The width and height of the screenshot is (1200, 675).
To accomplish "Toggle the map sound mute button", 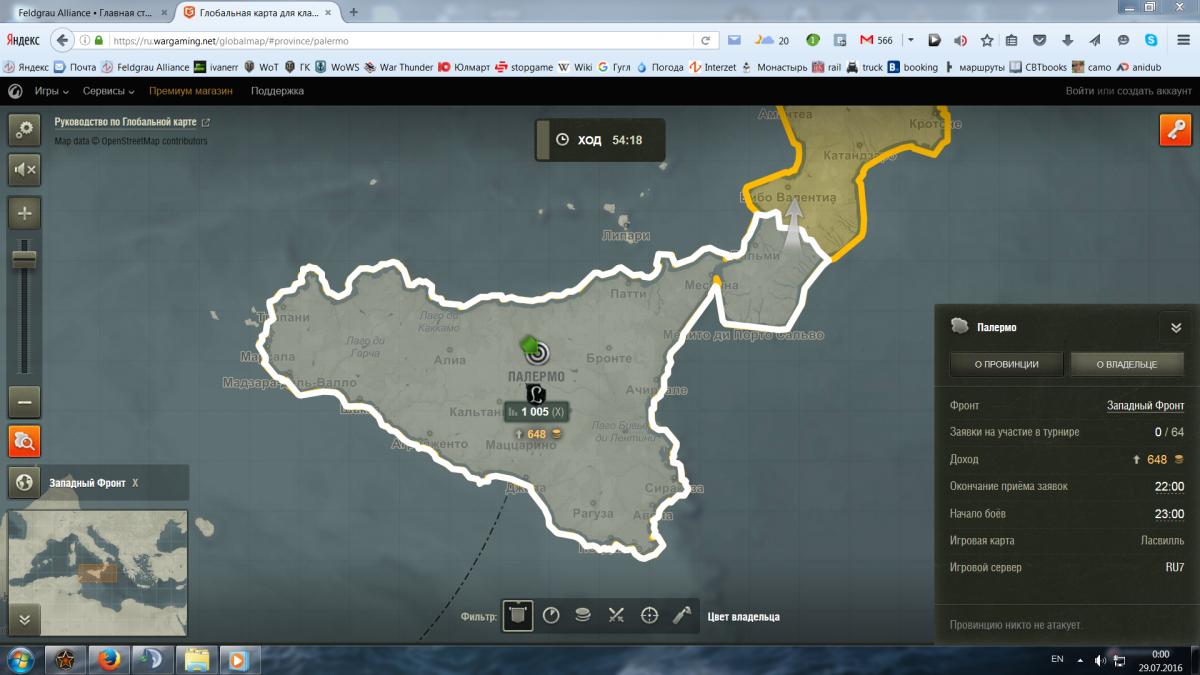I will coord(24,170).
